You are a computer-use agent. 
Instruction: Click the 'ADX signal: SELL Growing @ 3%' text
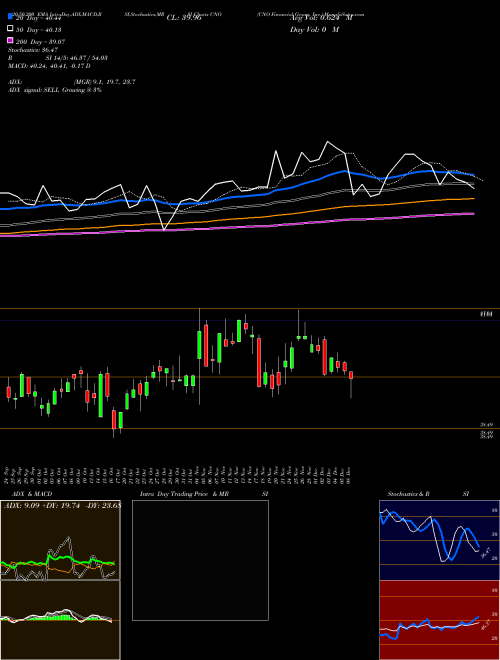[x=55, y=90]
